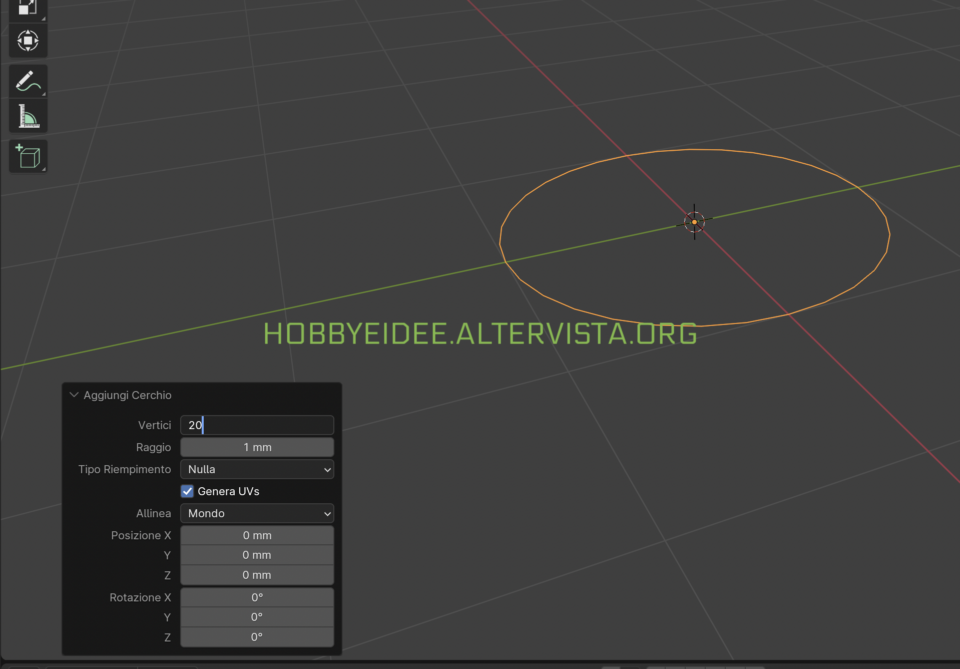Click the Posizione X value field
The width and height of the screenshot is (960, 669).
tap(257, 535)
